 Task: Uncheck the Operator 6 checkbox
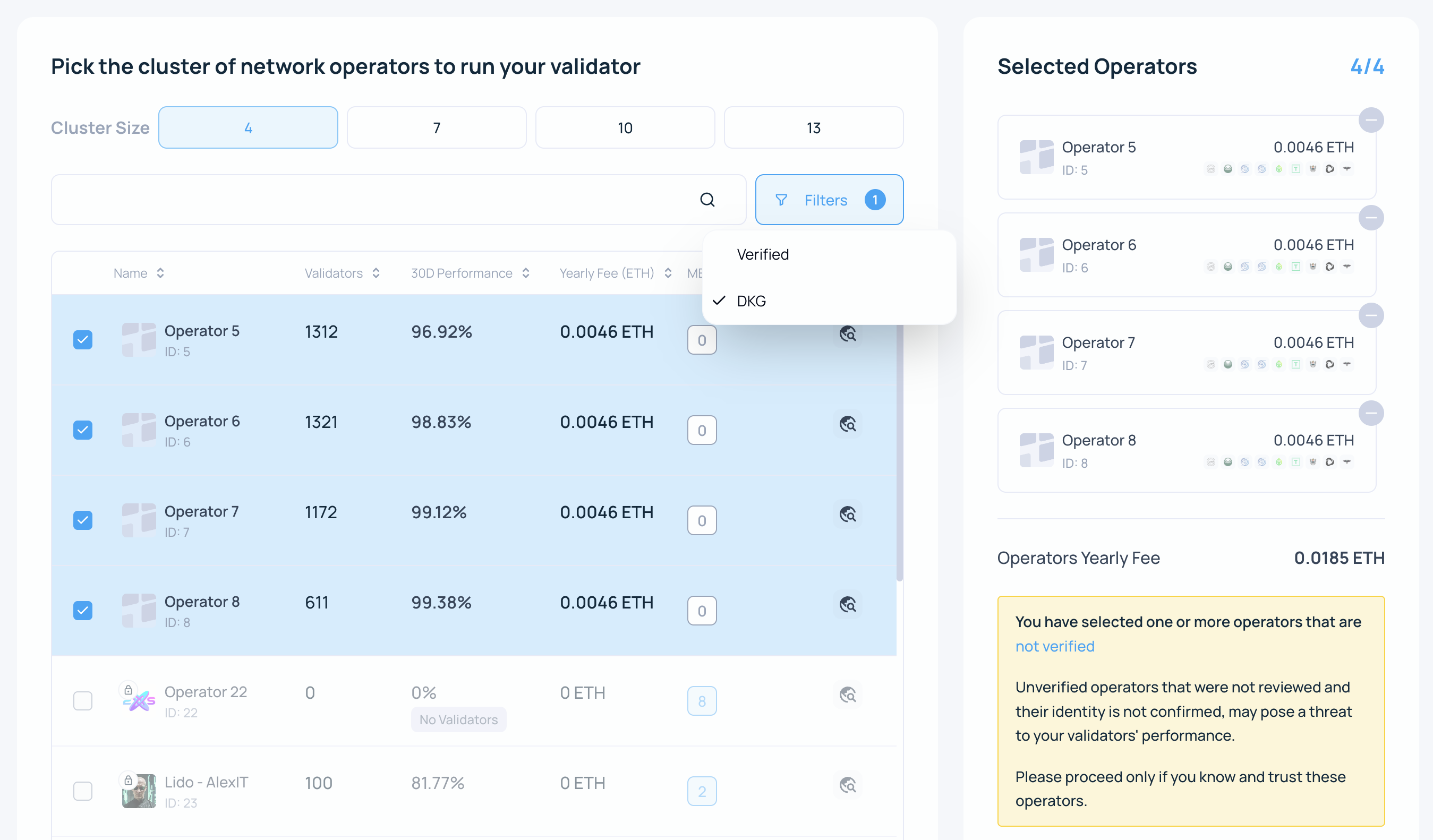83,430
